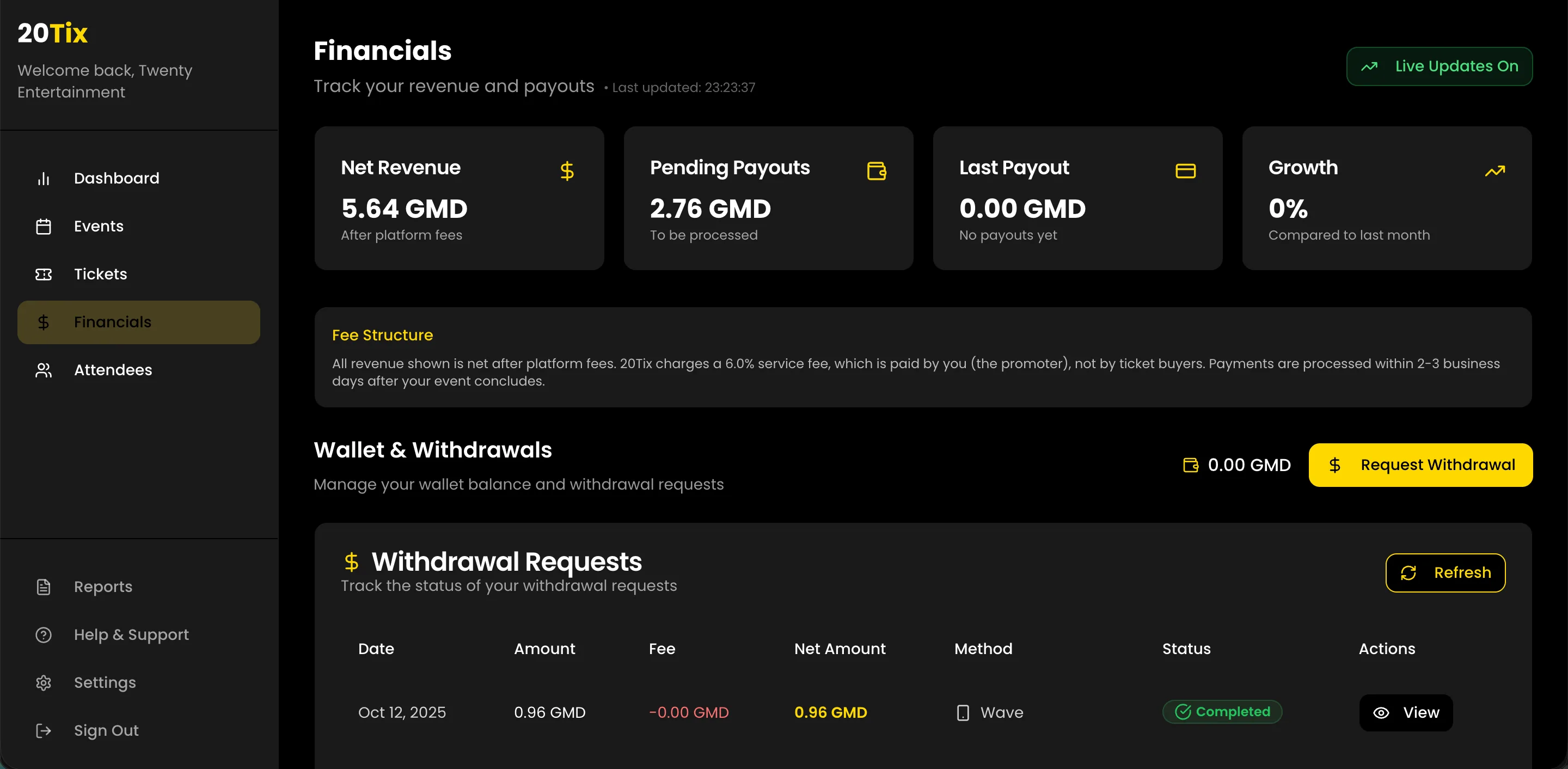Click the Method column header
Image resolution: width=1568 pixels, height=769 pixels.
983,649
